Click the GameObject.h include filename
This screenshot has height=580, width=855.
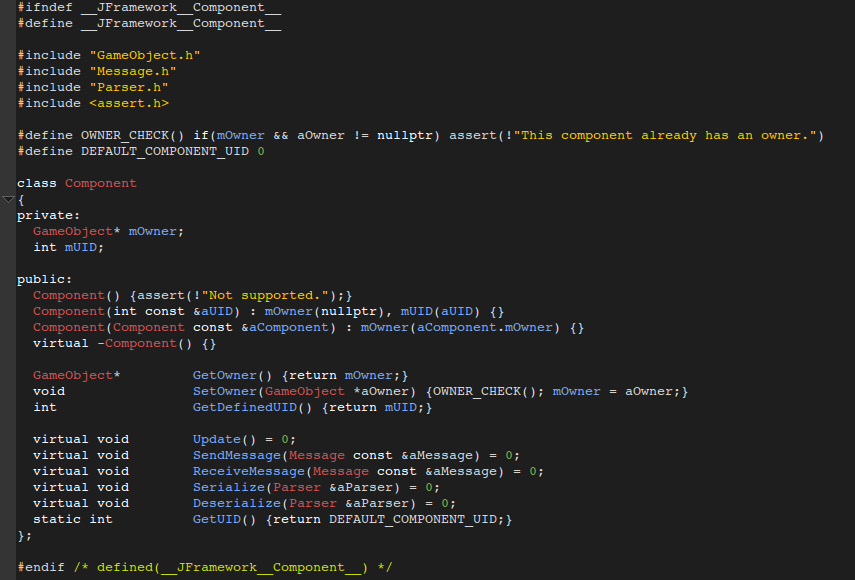145,55
